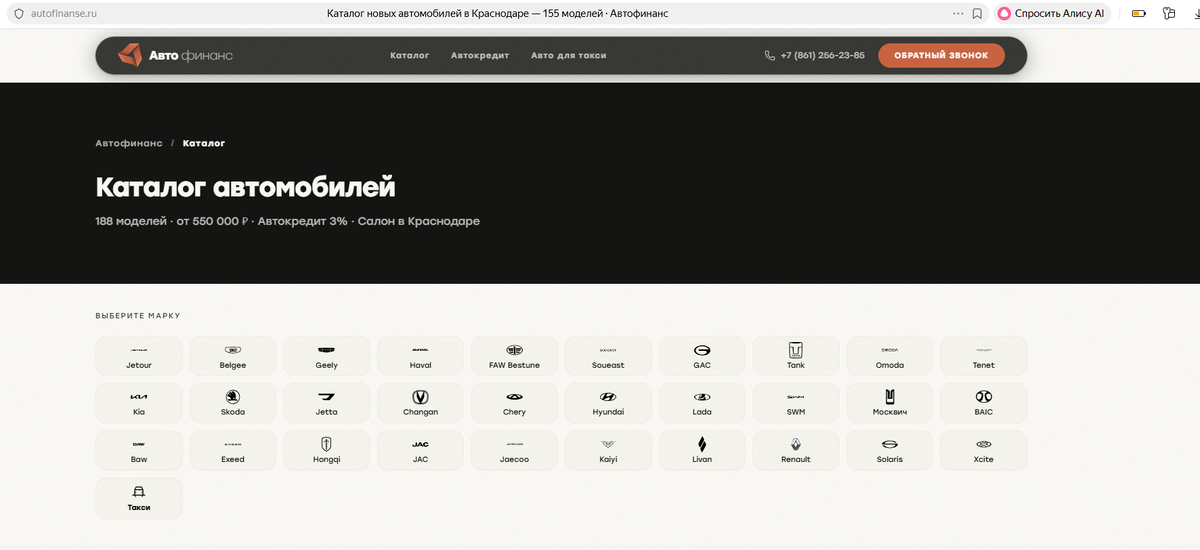
Task: Open the BAIC brand tile
Action: coord(984,403)
